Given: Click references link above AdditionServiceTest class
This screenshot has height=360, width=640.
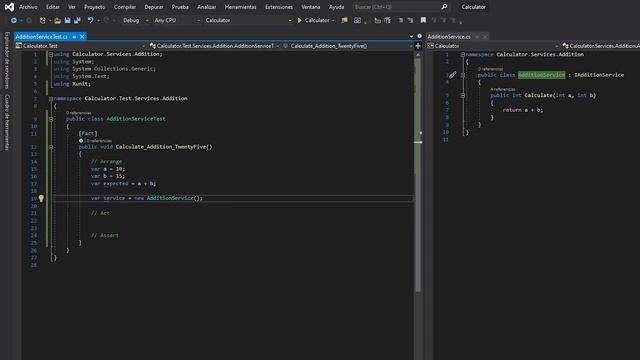Looking at the screenshot, I should [x=78, y=113].
